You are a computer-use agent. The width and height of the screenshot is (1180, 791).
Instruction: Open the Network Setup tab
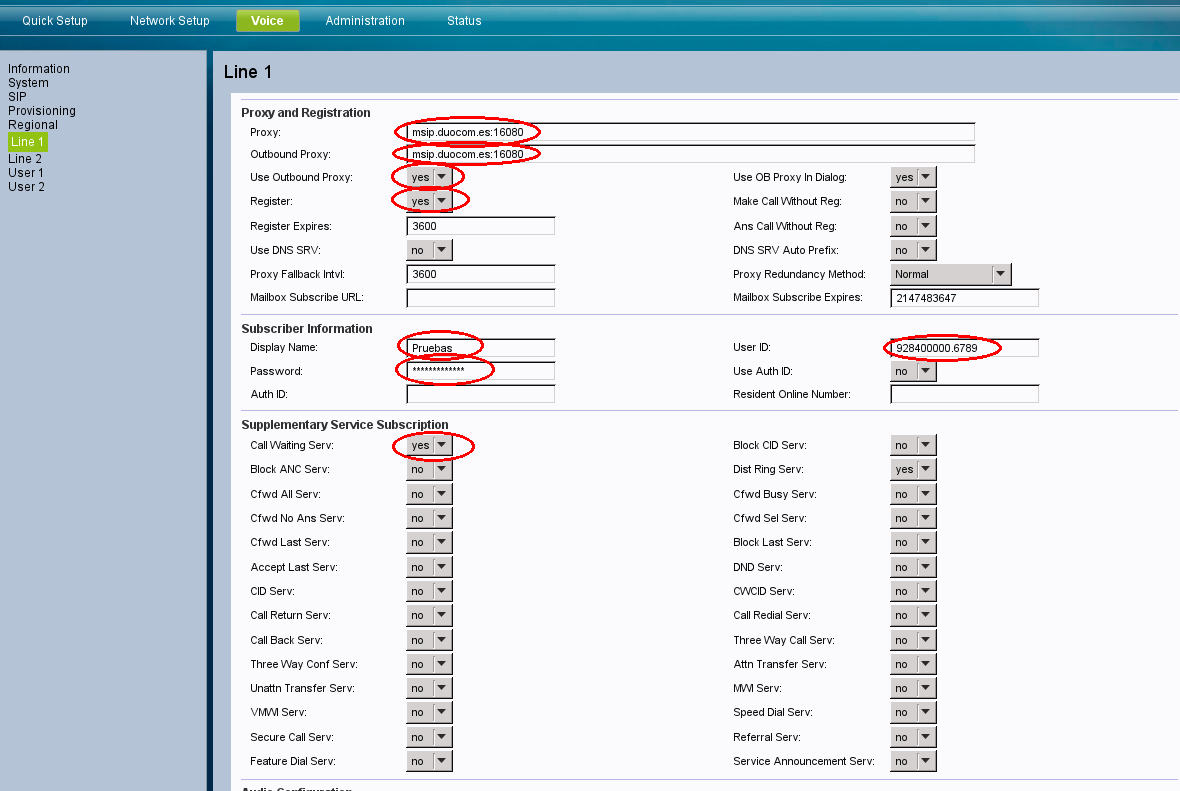170,21
